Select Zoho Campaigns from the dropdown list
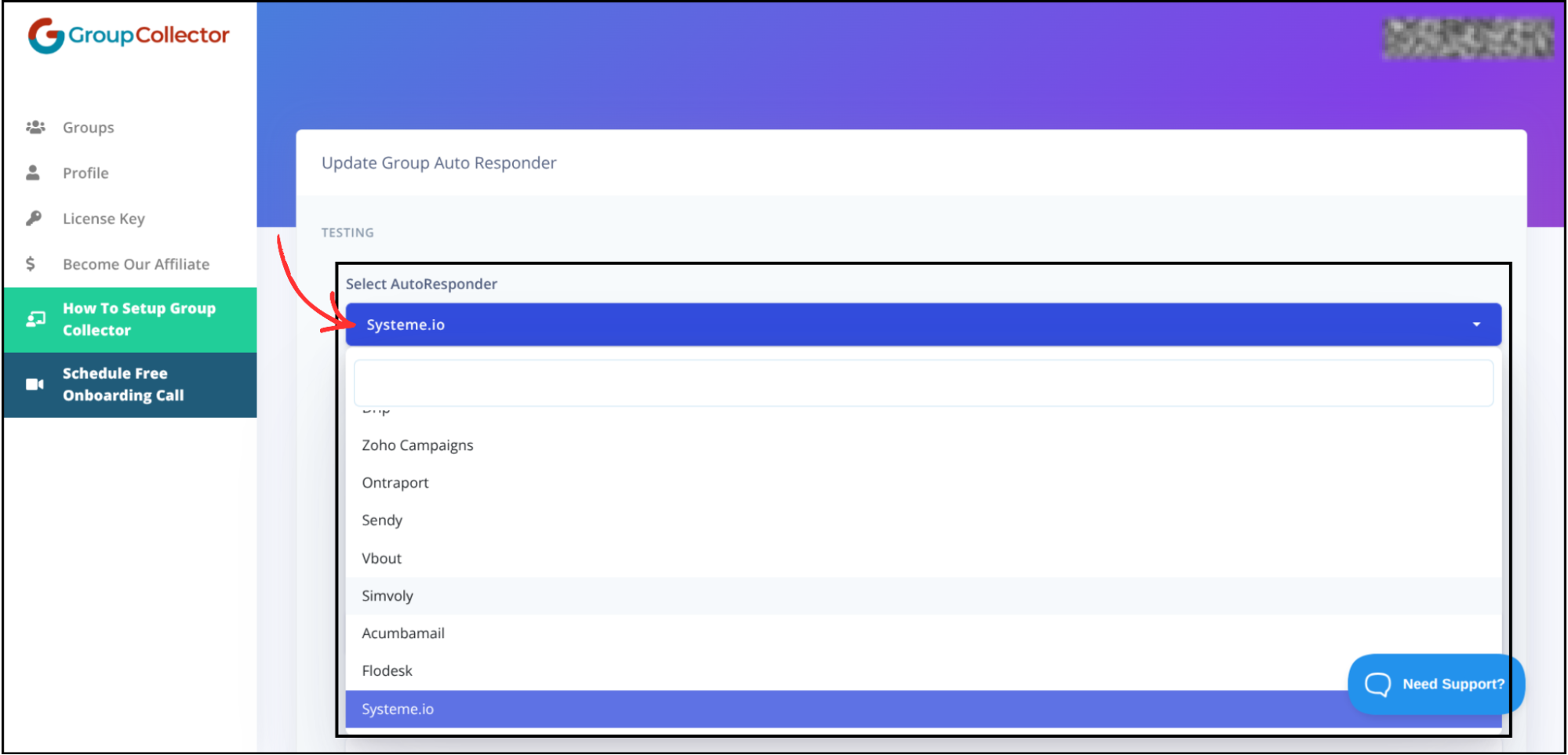Image resolution: width=1568 pixels, height=755 pixels. click(x=417, y=445)
